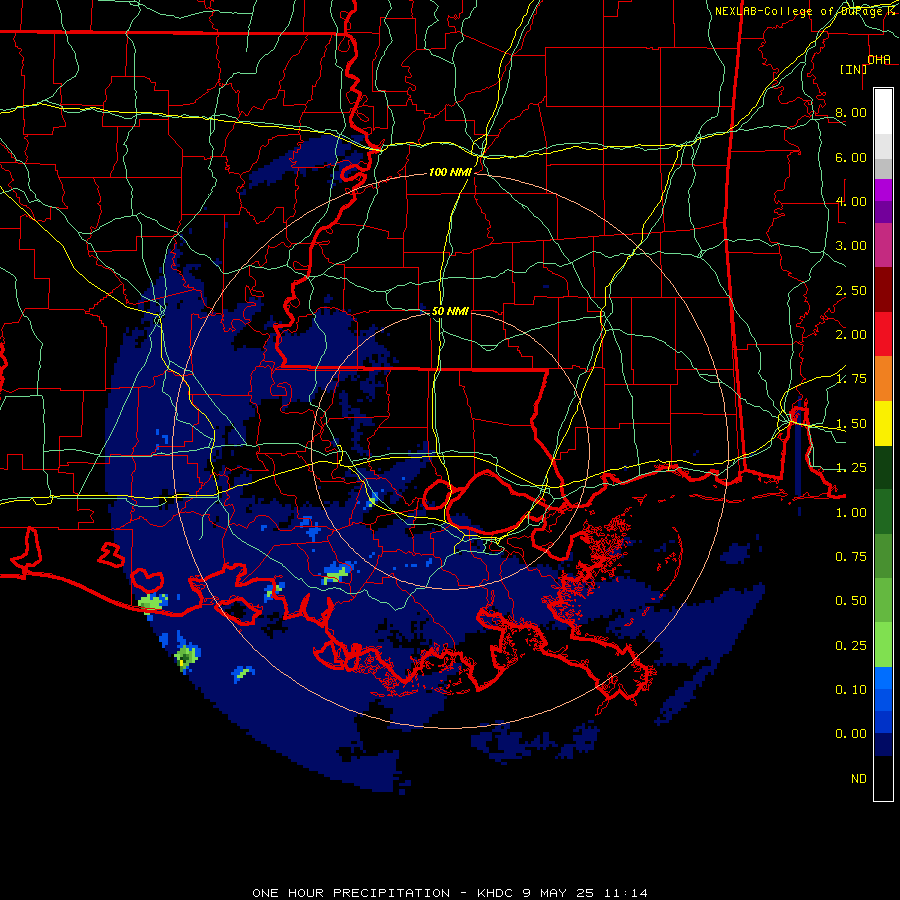Click the 6.00 legend value
The image size is (900, 900).
pyautogui.click(x=851, y=157)
